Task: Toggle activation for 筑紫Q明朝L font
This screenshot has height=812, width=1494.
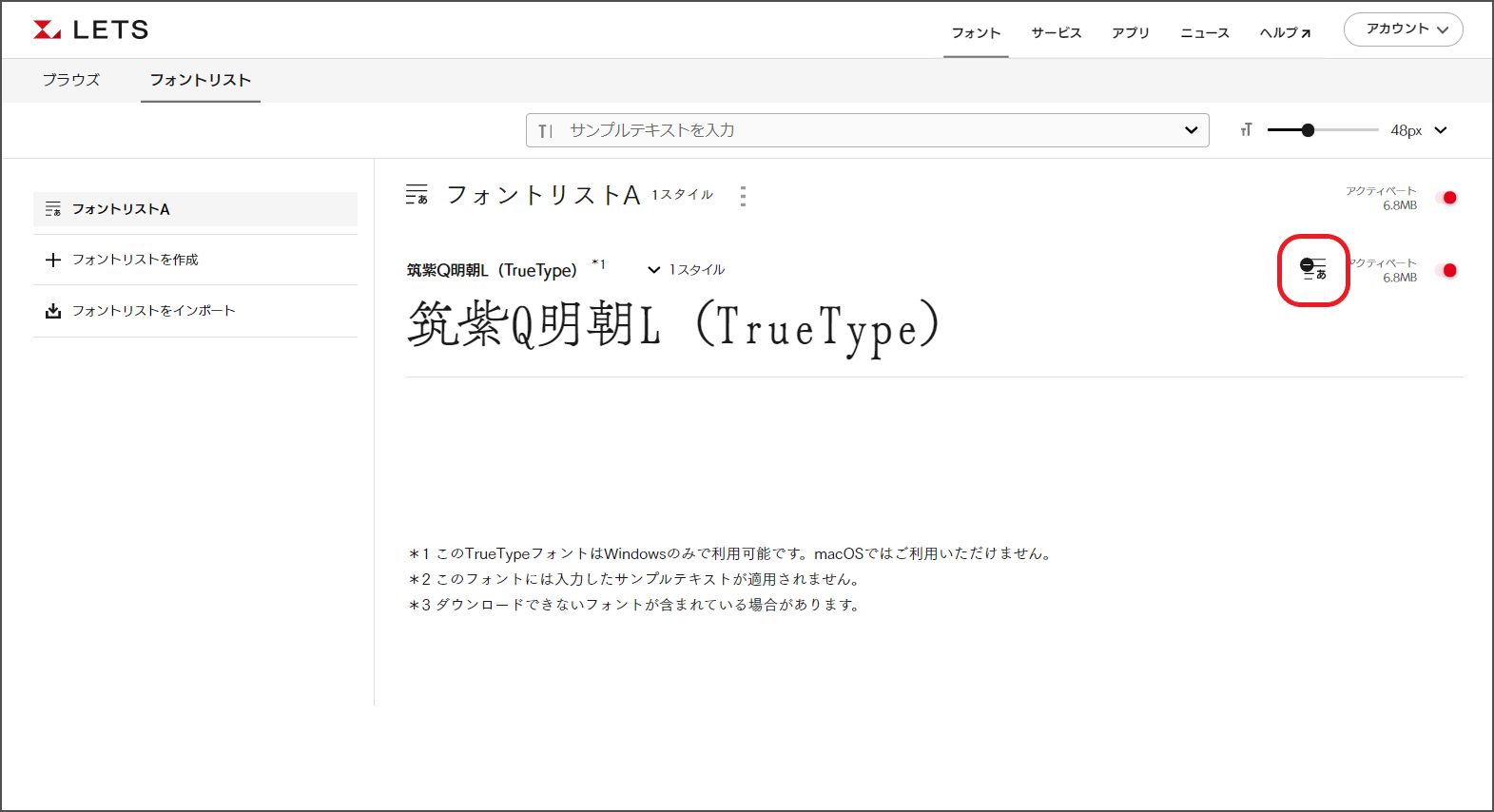Action: pos(1448,270)
